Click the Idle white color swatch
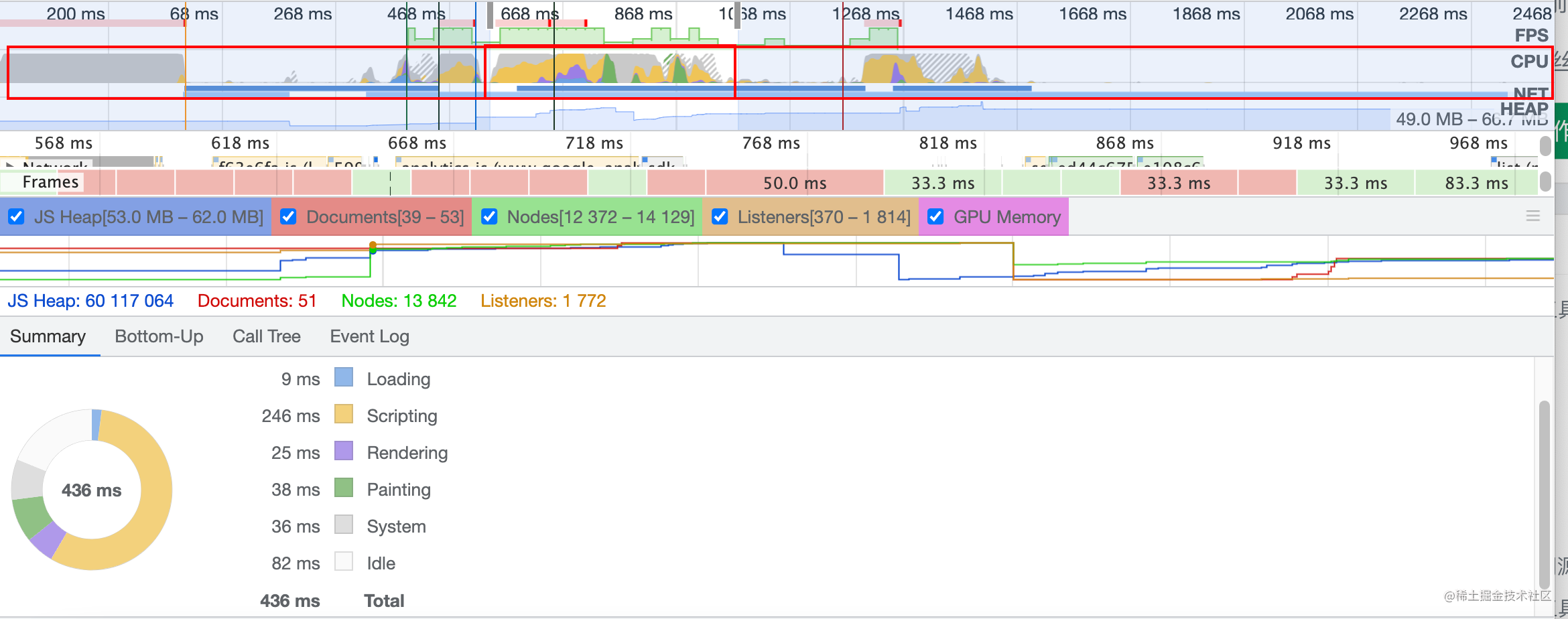1568x619 pixels. click(x=344, y=562)
